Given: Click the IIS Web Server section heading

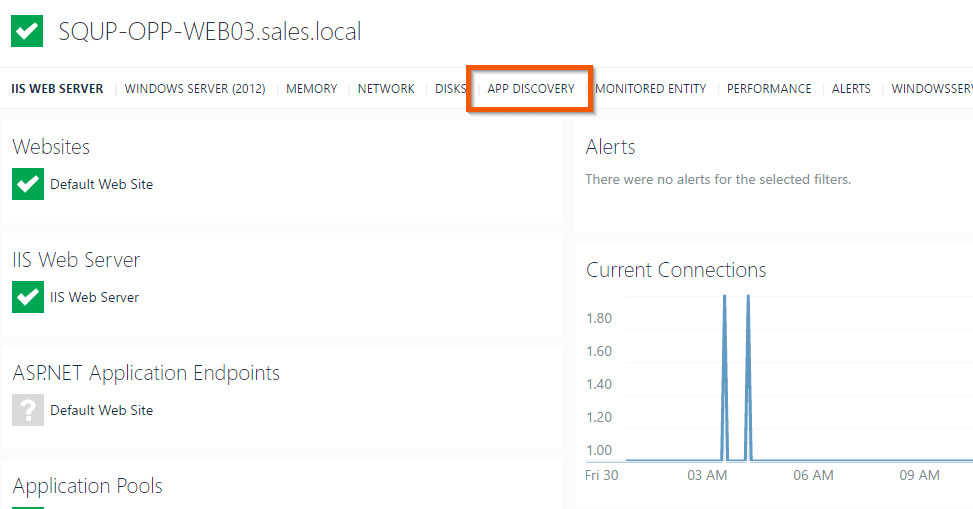Looking at the screenshot, I should point(76,260).
